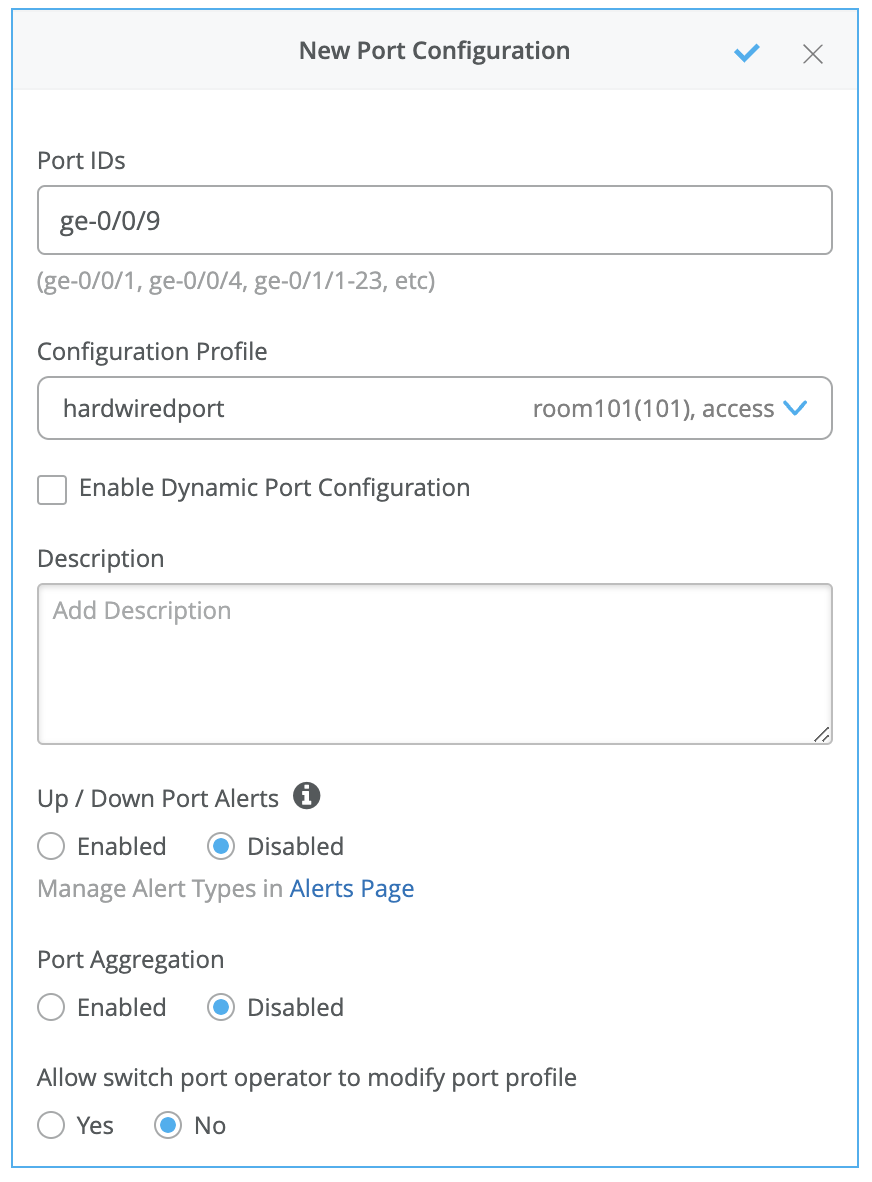Confirm the port configuration with the checkmark
The width and height of the screenshot is (872, 1182).
point(746,53)
